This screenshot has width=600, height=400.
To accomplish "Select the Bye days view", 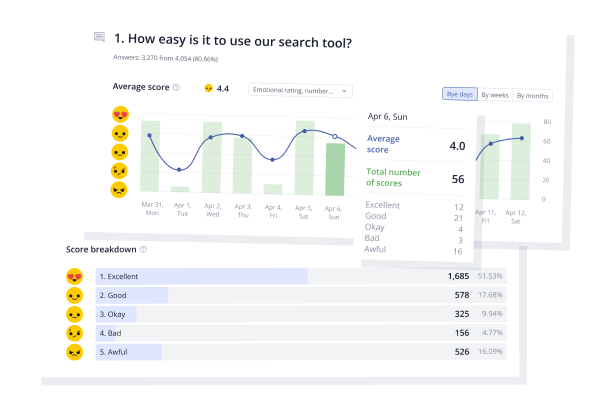I will click(459, 95).
